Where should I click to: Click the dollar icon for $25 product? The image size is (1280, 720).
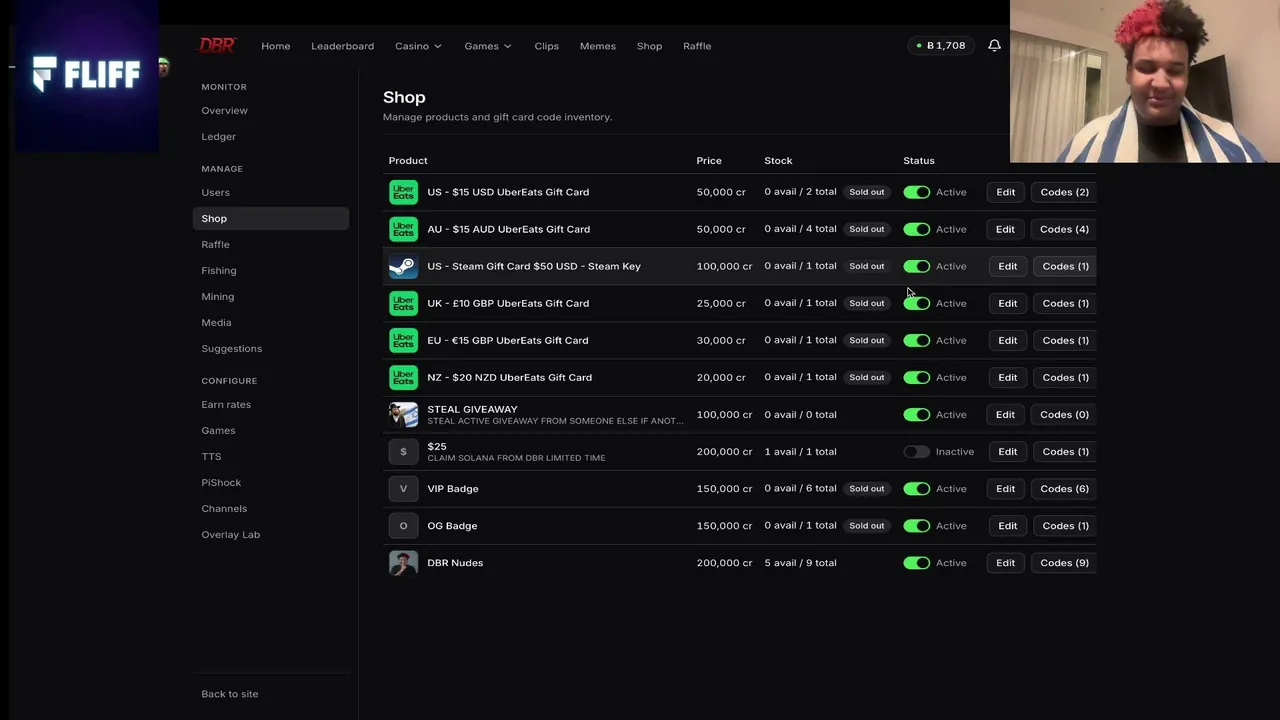click(x=403, y=451)
